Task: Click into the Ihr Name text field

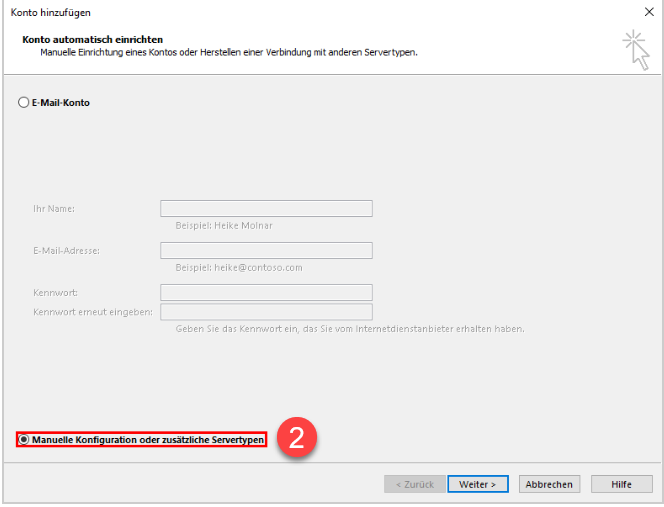Action: coord(266,208)
